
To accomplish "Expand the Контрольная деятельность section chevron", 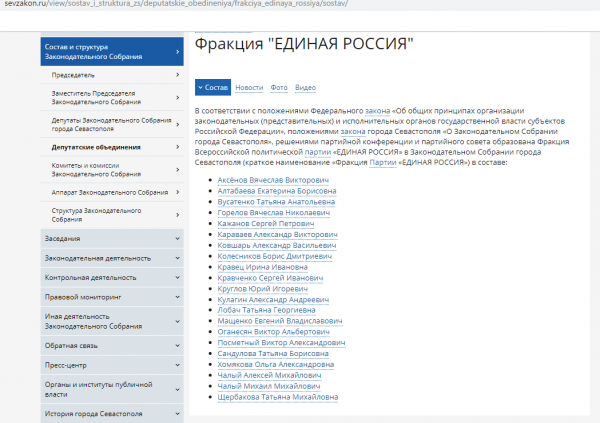I will (x=178, y=278).
